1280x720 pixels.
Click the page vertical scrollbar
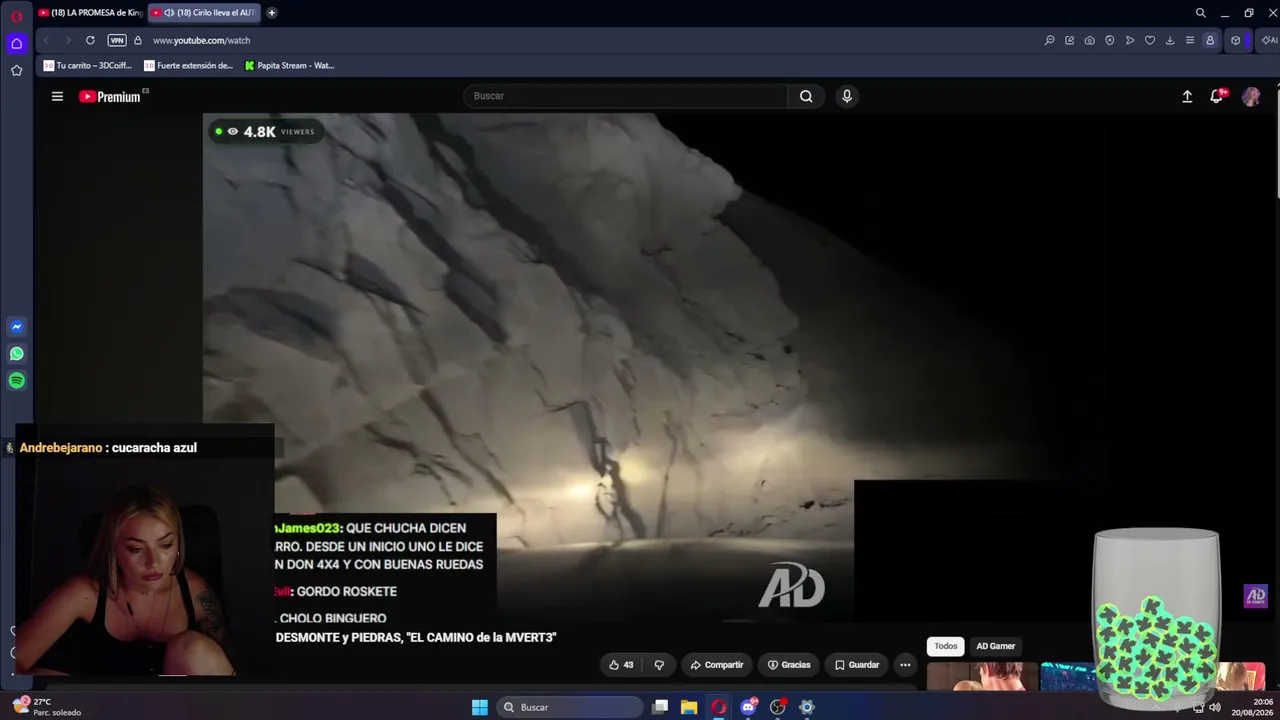pos(1276,140)
